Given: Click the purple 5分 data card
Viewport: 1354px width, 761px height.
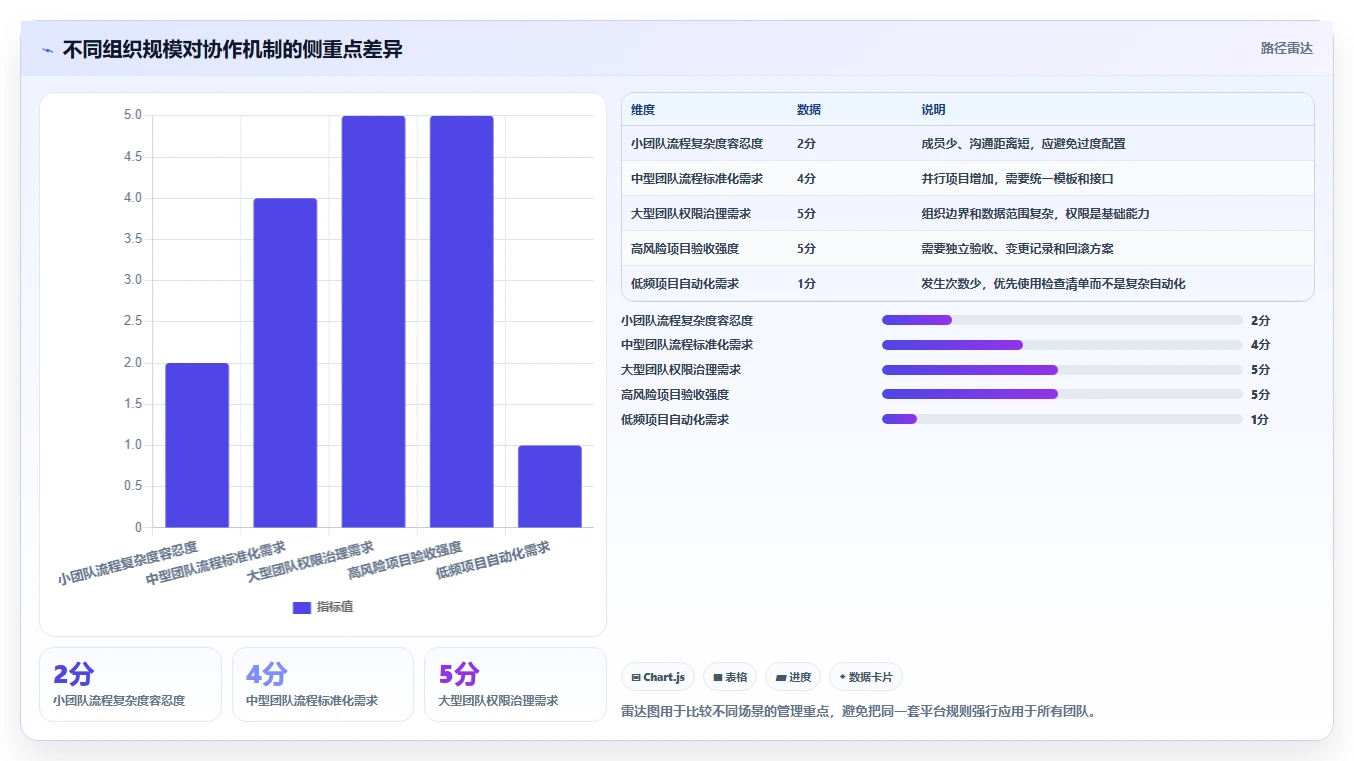Looking at the screenshot, I should [x=515, y=684].
